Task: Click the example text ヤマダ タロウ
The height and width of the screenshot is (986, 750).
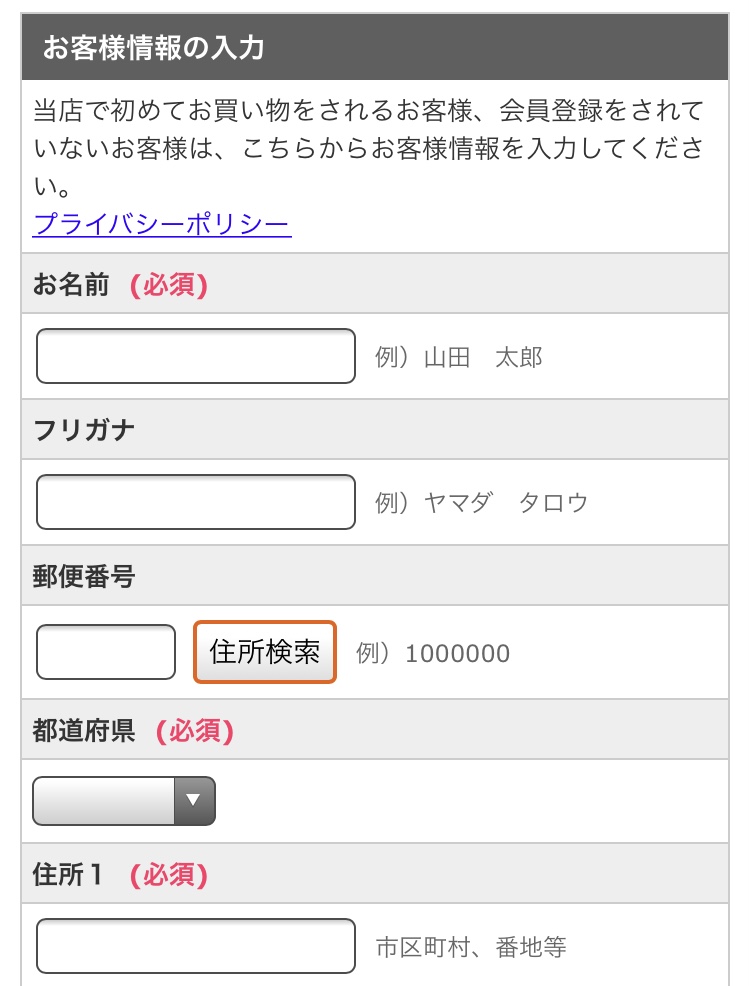Action: pyautogui.click(x=482, y=503)
